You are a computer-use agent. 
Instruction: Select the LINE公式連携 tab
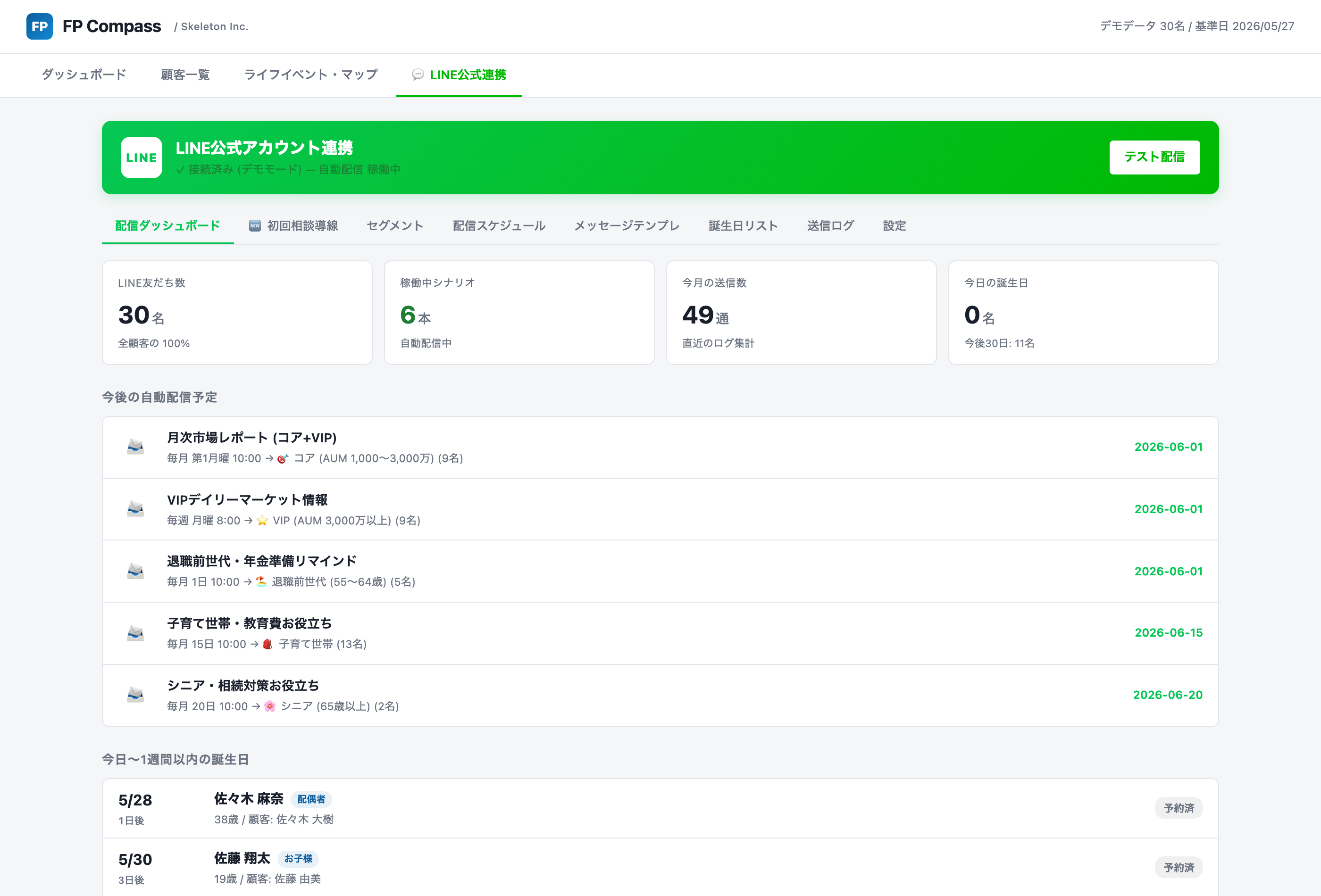(459, 75)
